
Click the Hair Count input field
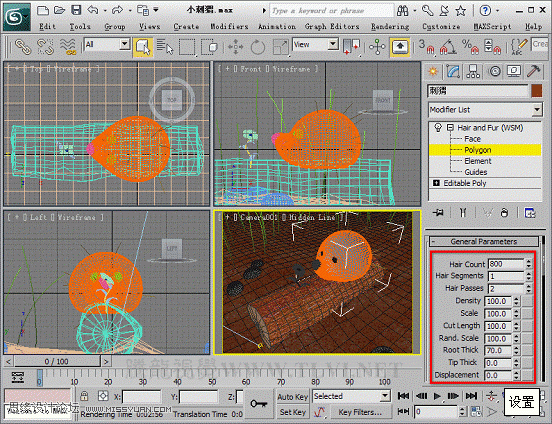point(506,264)
